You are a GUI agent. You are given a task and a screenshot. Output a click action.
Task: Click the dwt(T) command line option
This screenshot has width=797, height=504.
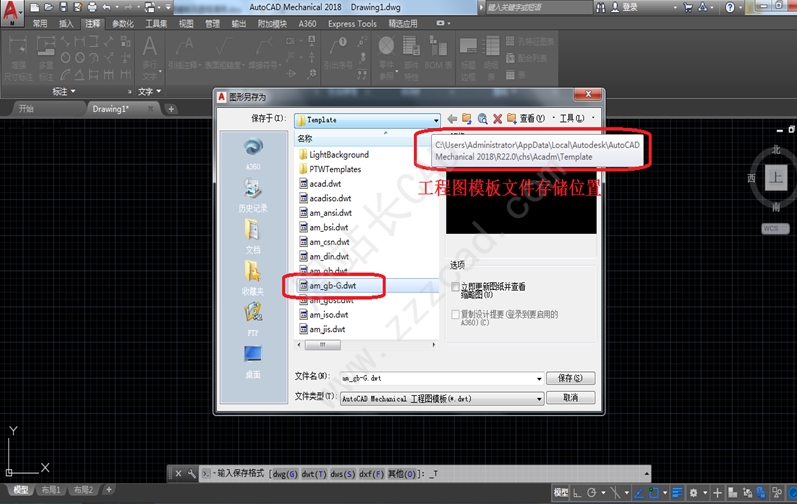click(314, 474)
